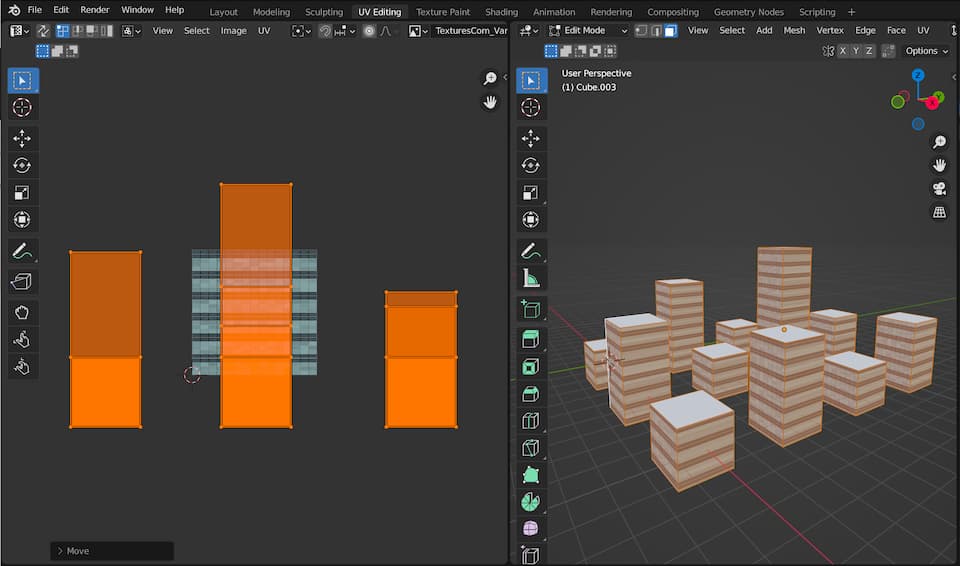Toggle UV sync selection
Viewport: 960px width, 566px height.
click(x=44, y=30)
